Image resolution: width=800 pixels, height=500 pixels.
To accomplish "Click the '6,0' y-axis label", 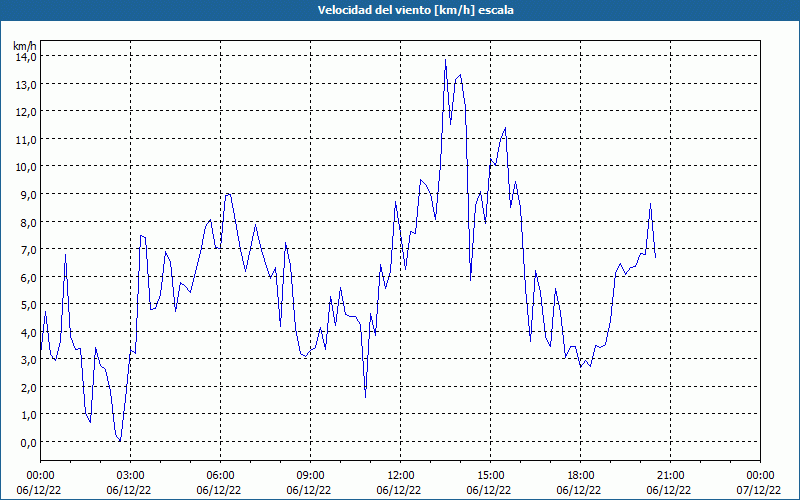I will [x=29, y=277].
